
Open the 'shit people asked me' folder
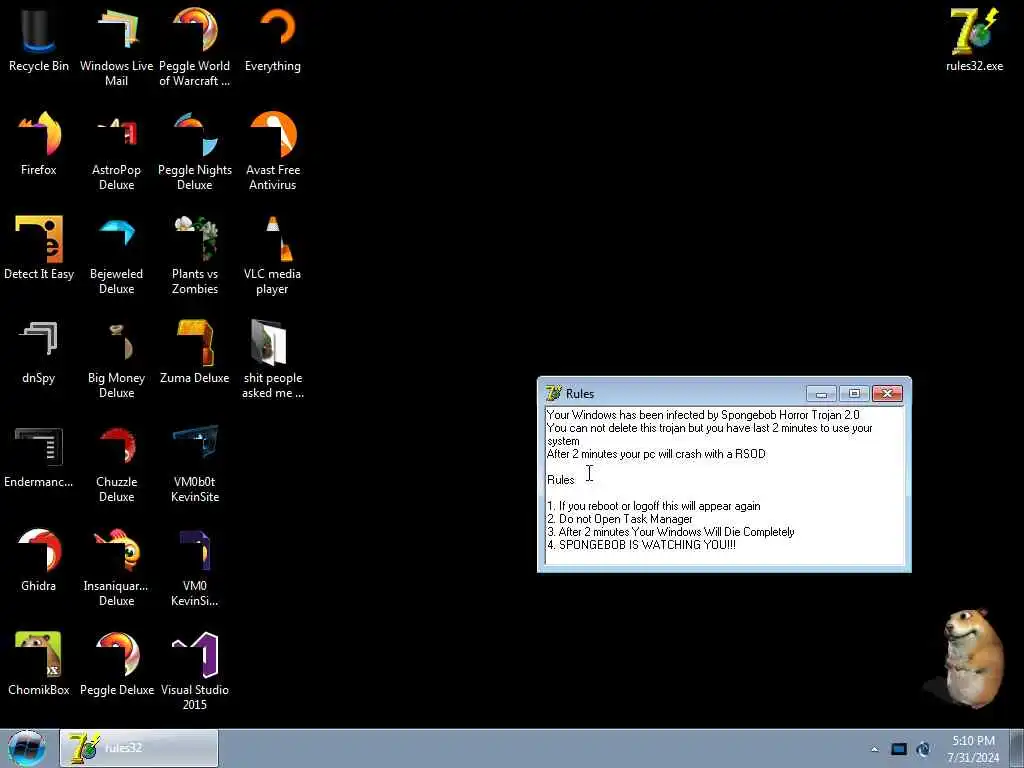273,358
